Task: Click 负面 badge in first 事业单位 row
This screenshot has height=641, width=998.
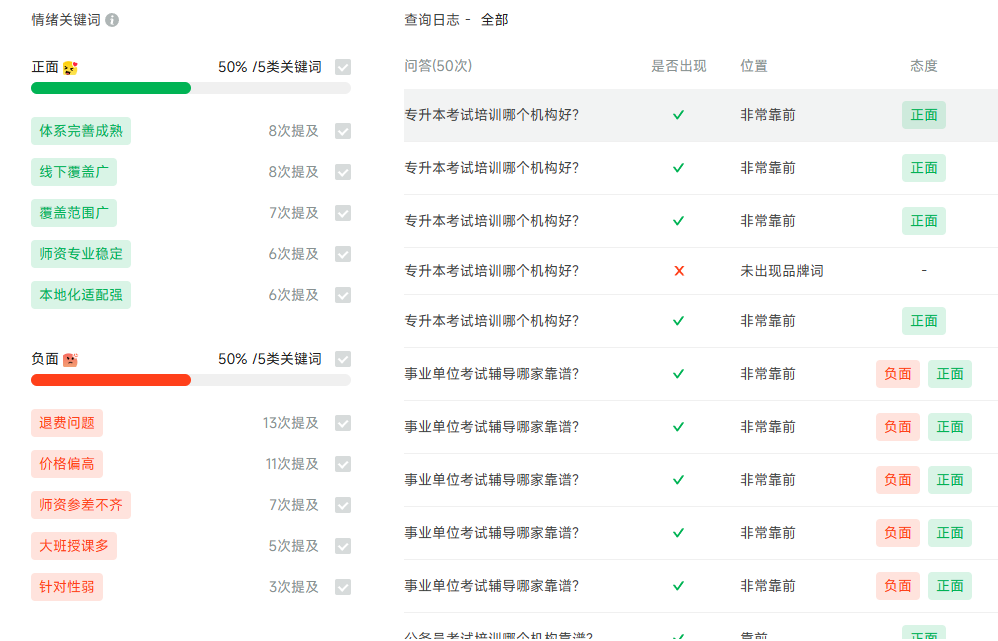Action: coord(897,374)
